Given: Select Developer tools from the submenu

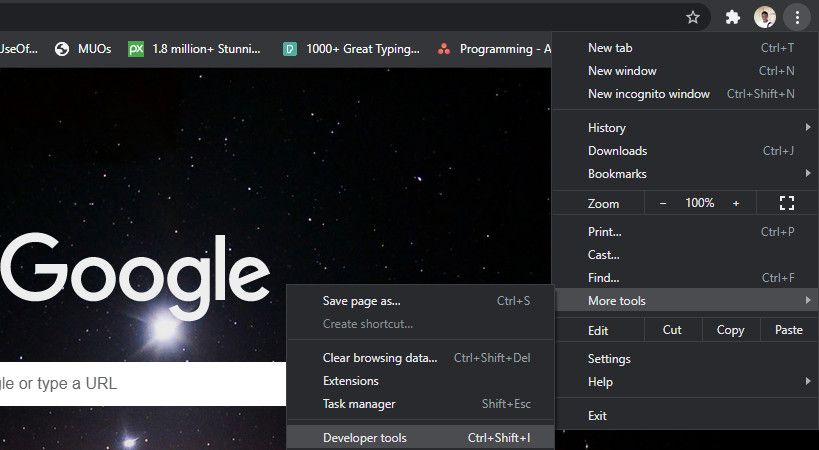Looking at the screenshot, I should [365, 438].
